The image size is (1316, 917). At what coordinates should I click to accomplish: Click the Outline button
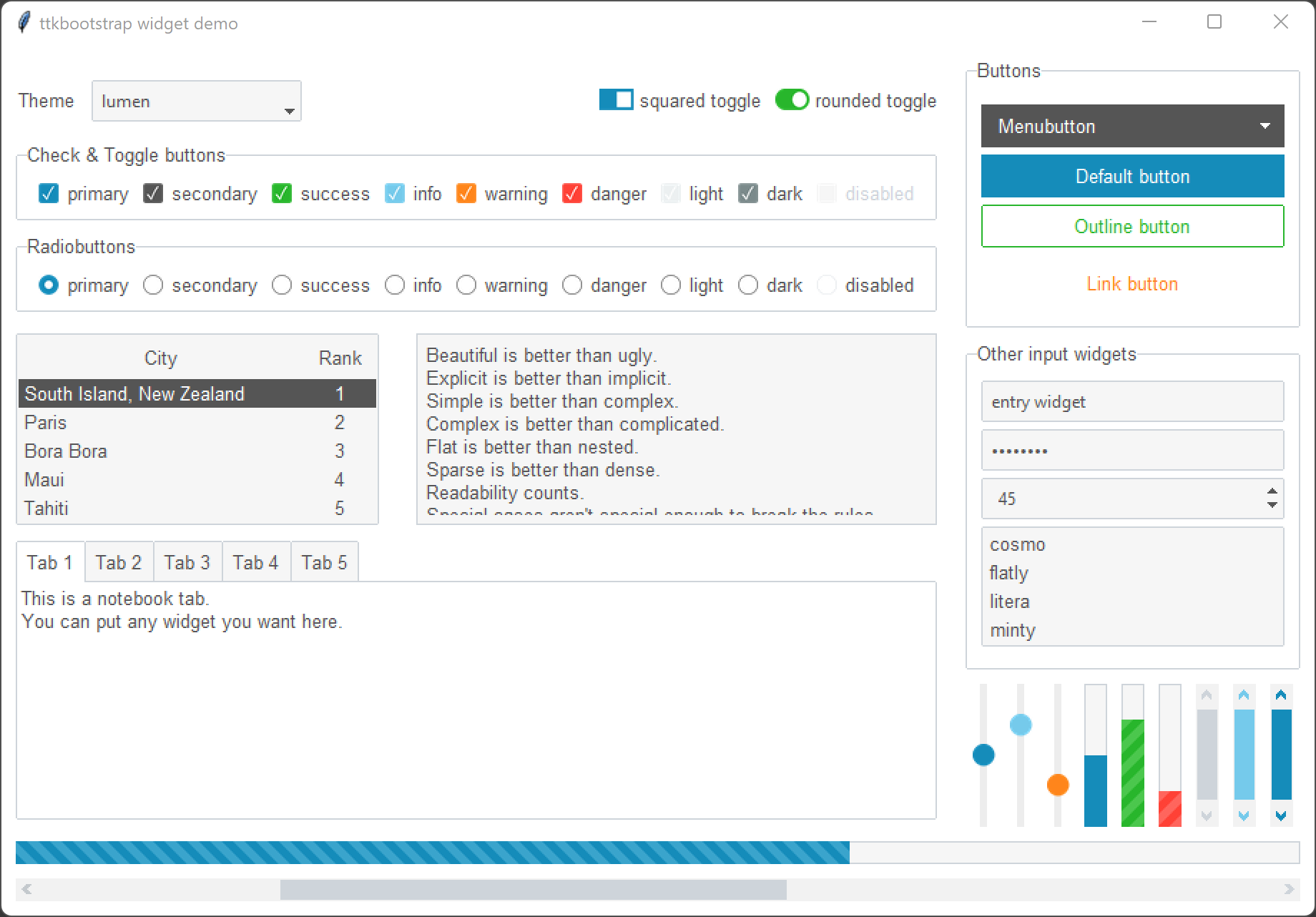pos(1132,226)
